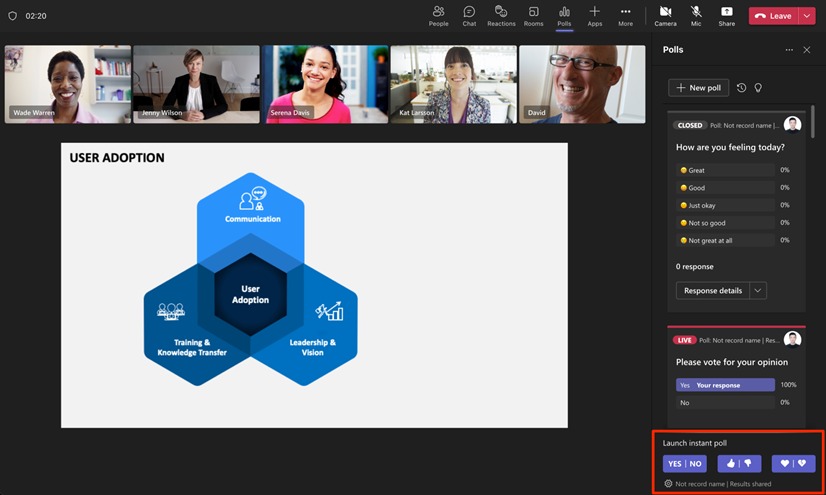Screen dimensions: 826x495
Task: Expand the Response details dropdown chevron
Action: 758,291
